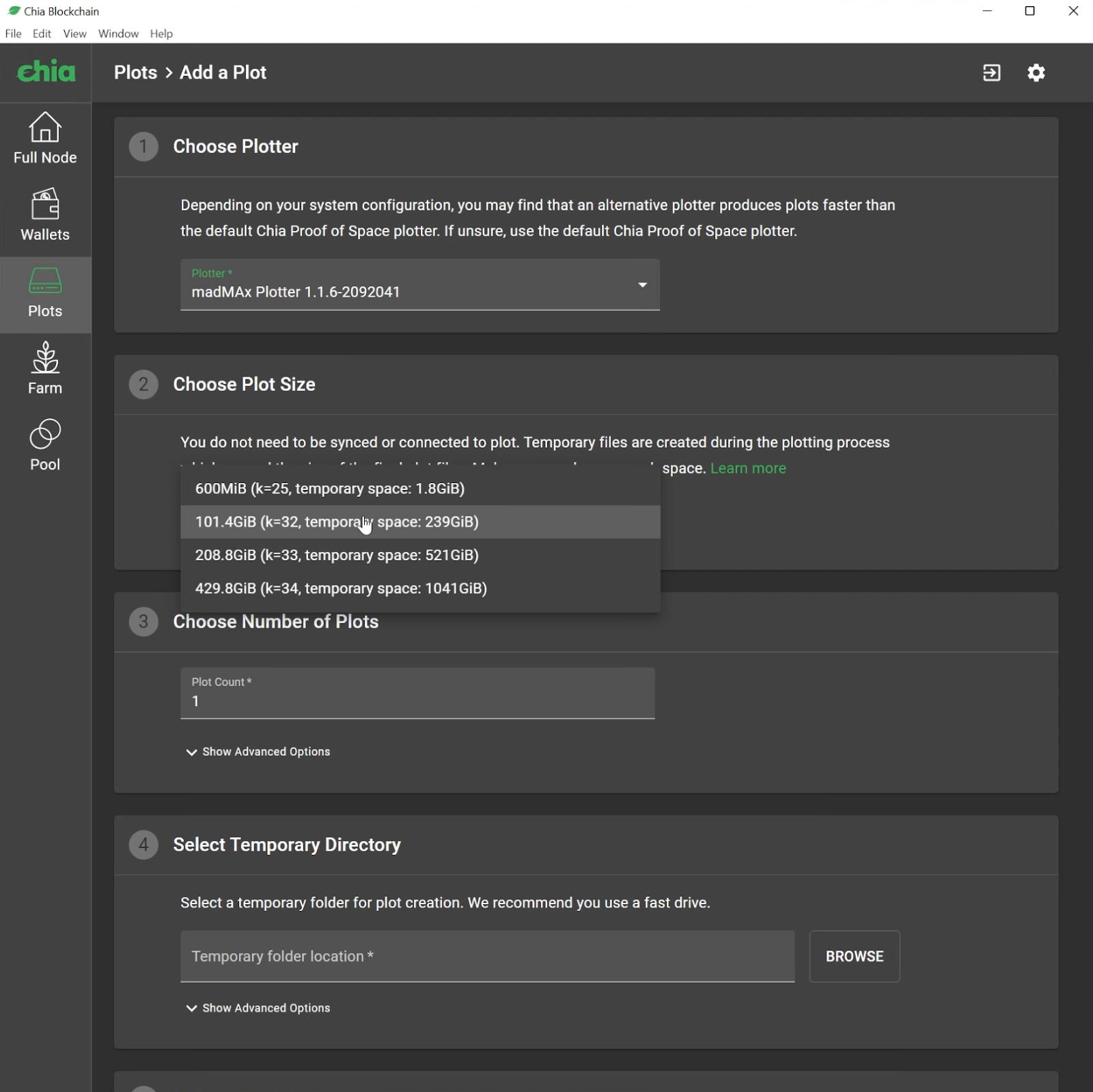Click the chia logo

coord(46,72)
